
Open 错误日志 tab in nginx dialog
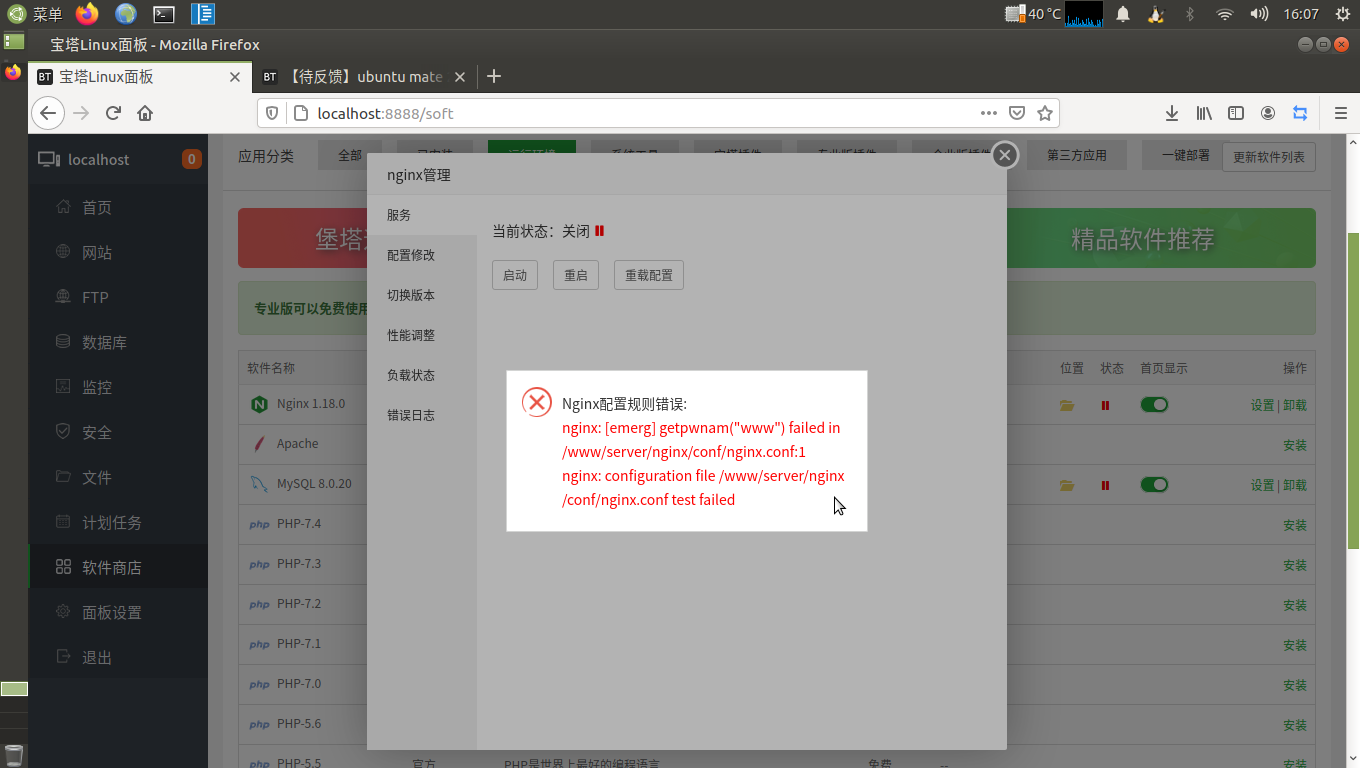point(422,415)
